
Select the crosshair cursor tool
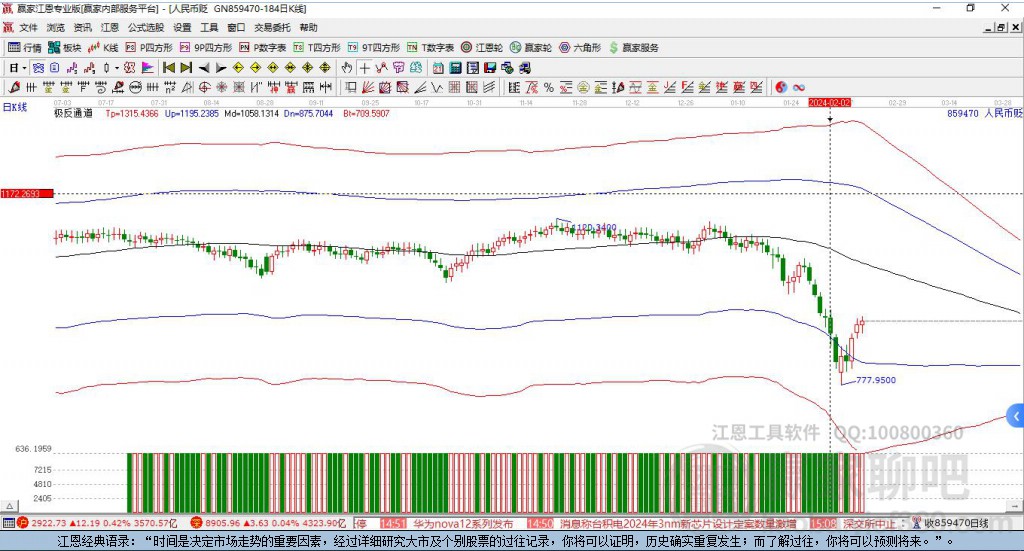coord(365,68)
